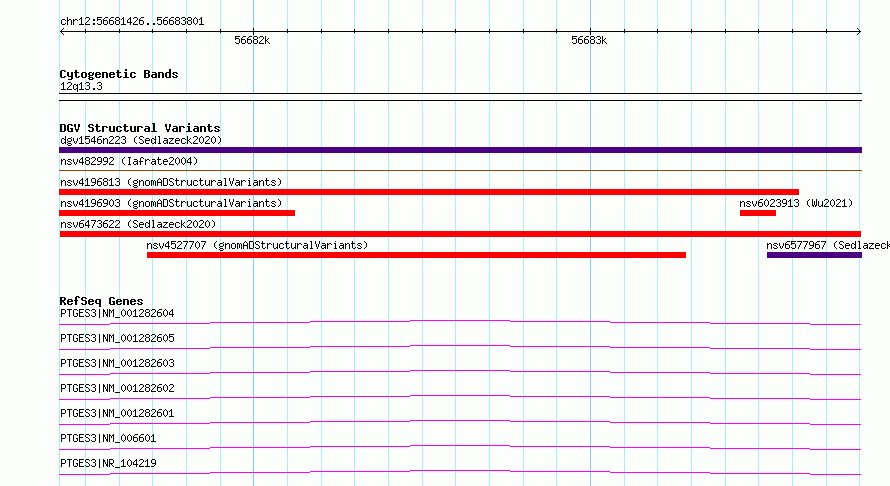Screen dimensions: 890x486
Task: Click the PTGES3|NM_001282601 transcript label
Action: (x=117, y=413)
